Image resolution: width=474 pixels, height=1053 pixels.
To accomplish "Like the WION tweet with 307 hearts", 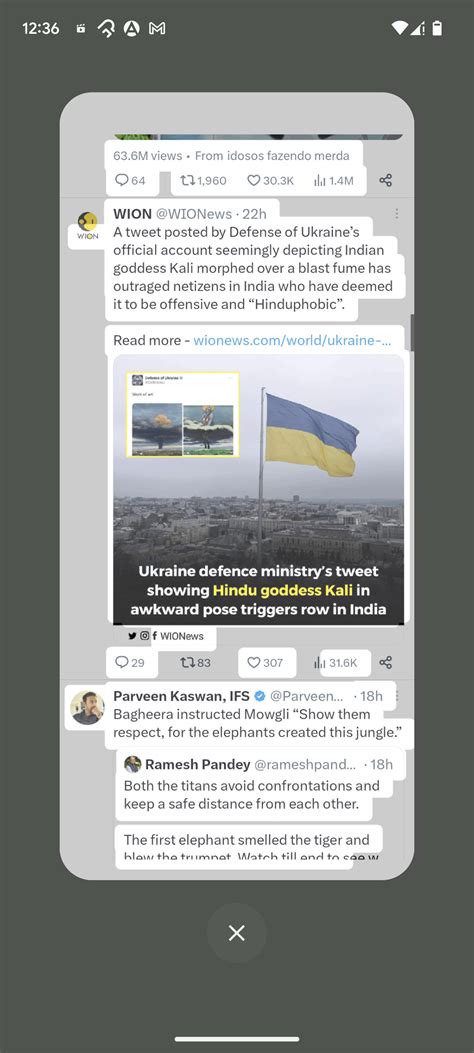I will tap(253, 662).
